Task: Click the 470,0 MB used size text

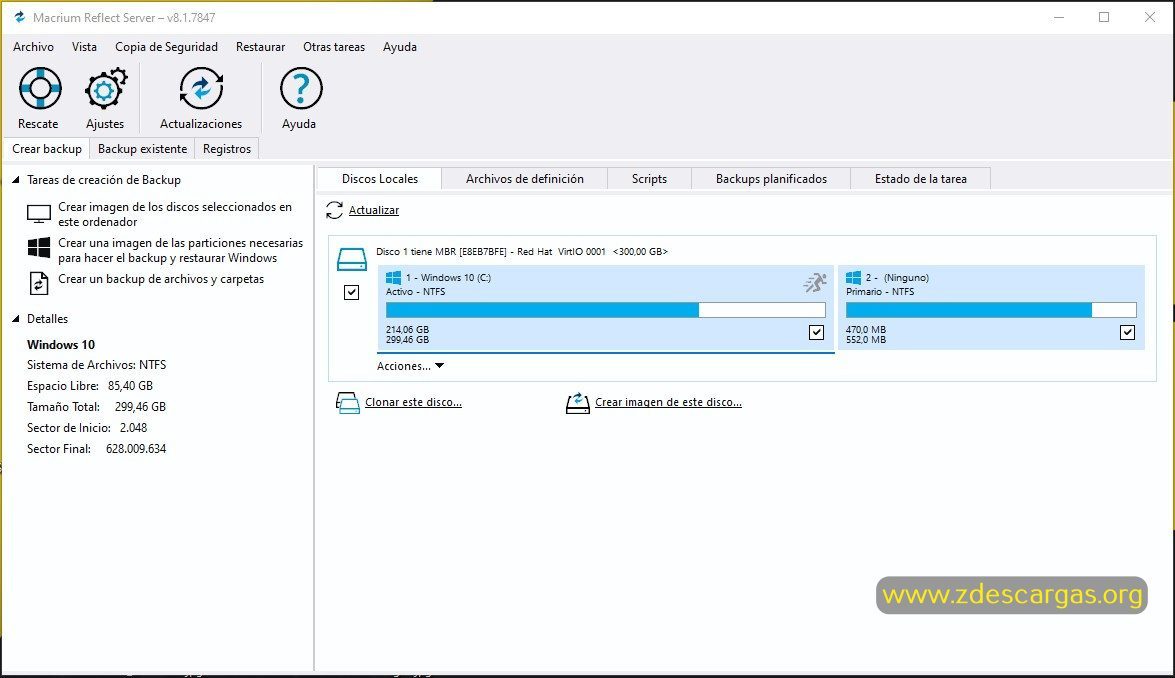Action: [x=866, y=330]
